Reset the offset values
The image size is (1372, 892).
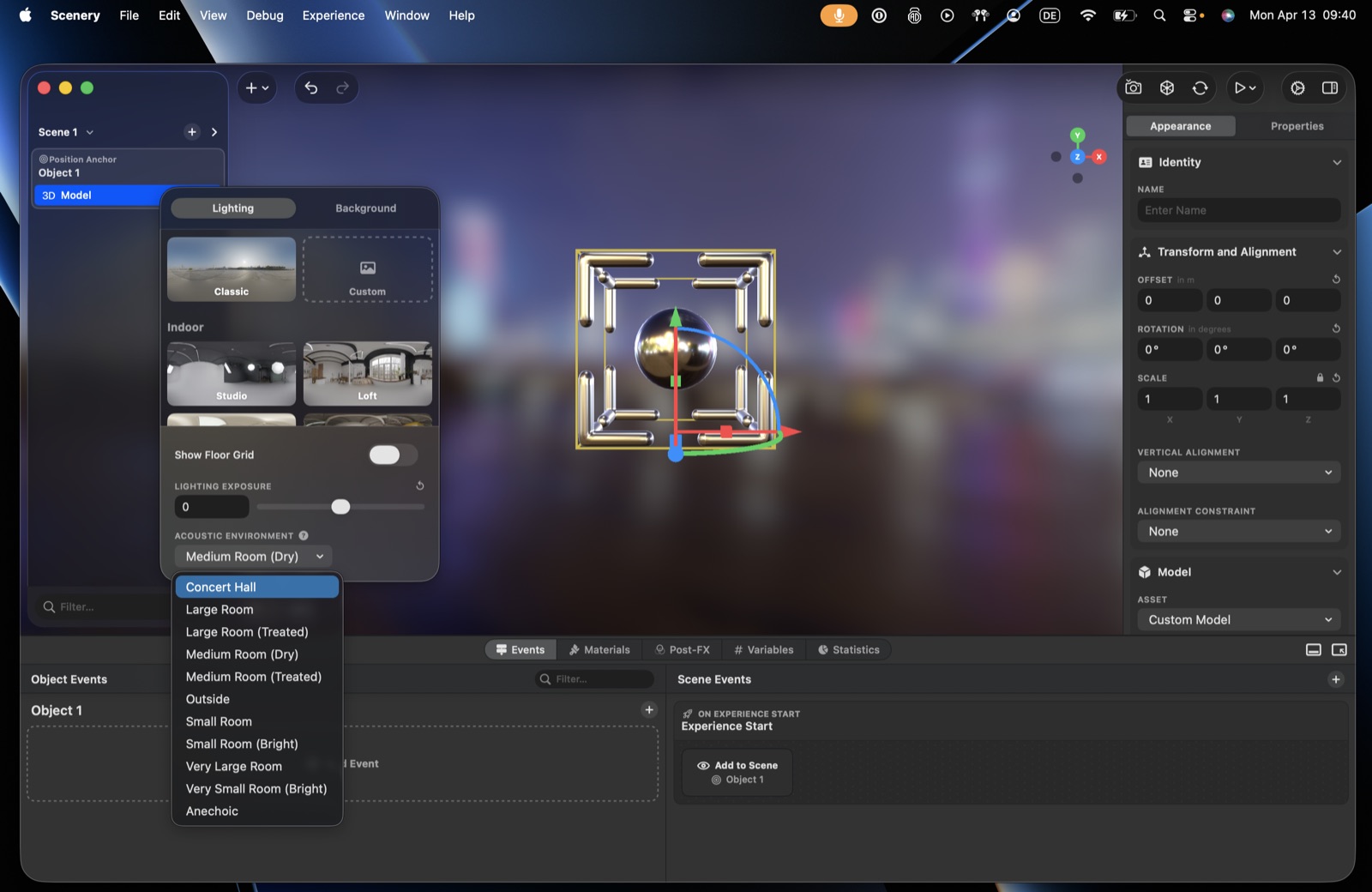tap(1336, 280)
